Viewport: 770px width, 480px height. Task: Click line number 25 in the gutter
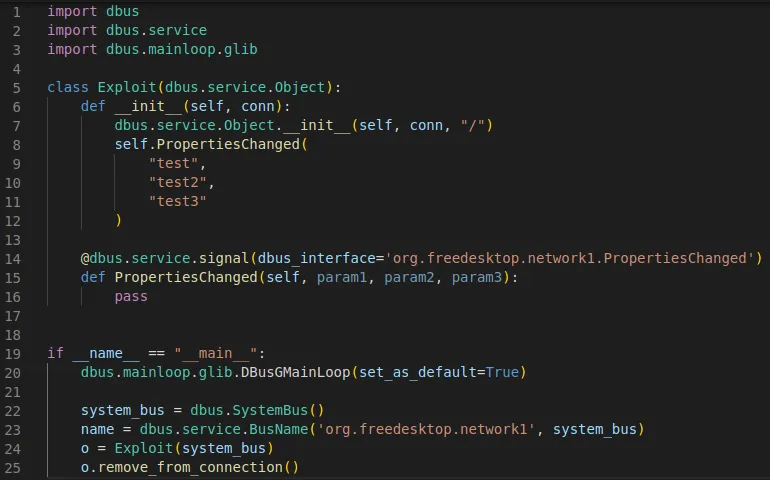(13, 468)
